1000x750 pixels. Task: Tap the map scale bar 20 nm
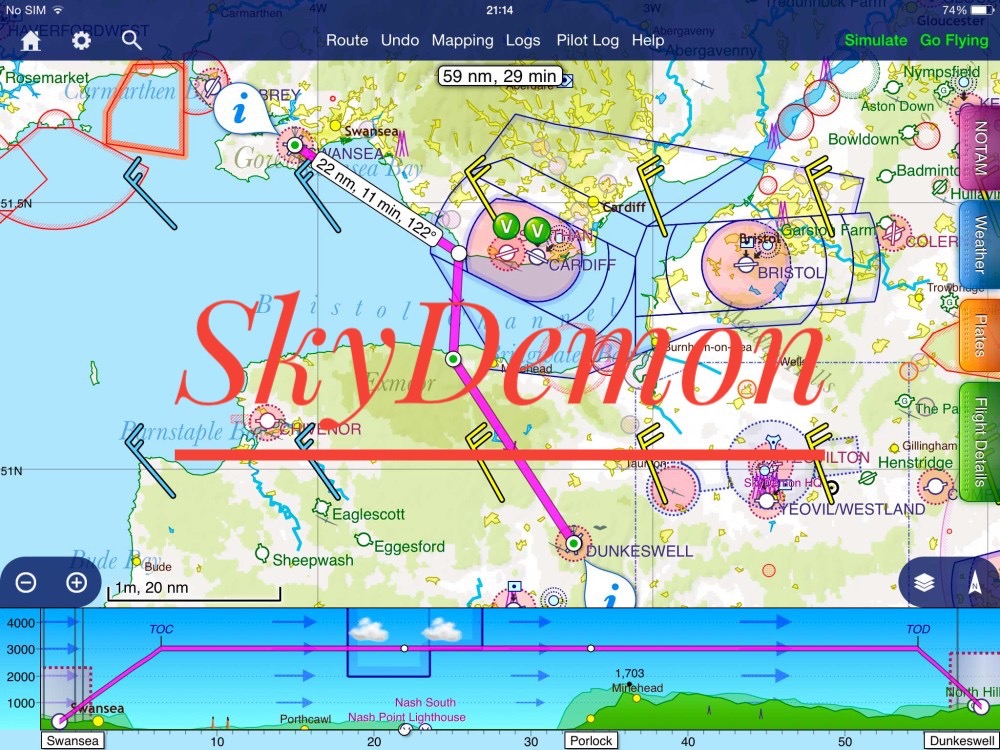click(195, 591)
